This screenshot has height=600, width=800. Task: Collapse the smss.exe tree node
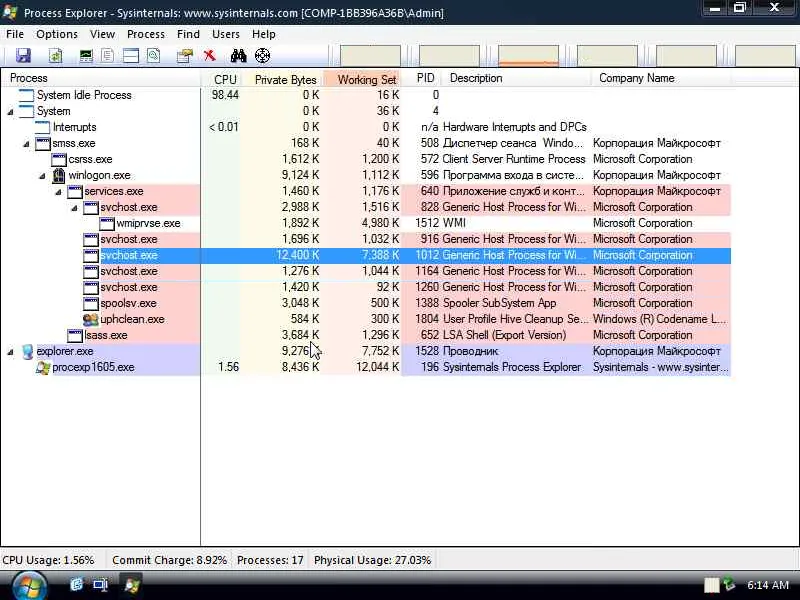27,144
